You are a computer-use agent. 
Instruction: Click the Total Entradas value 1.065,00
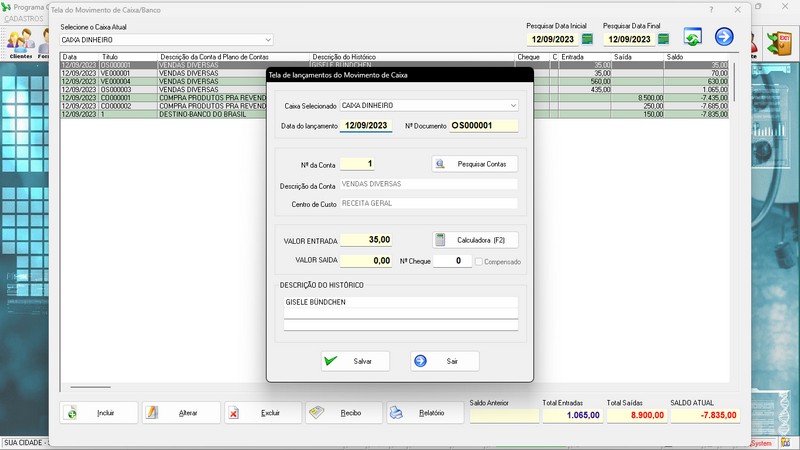point(572,415)
